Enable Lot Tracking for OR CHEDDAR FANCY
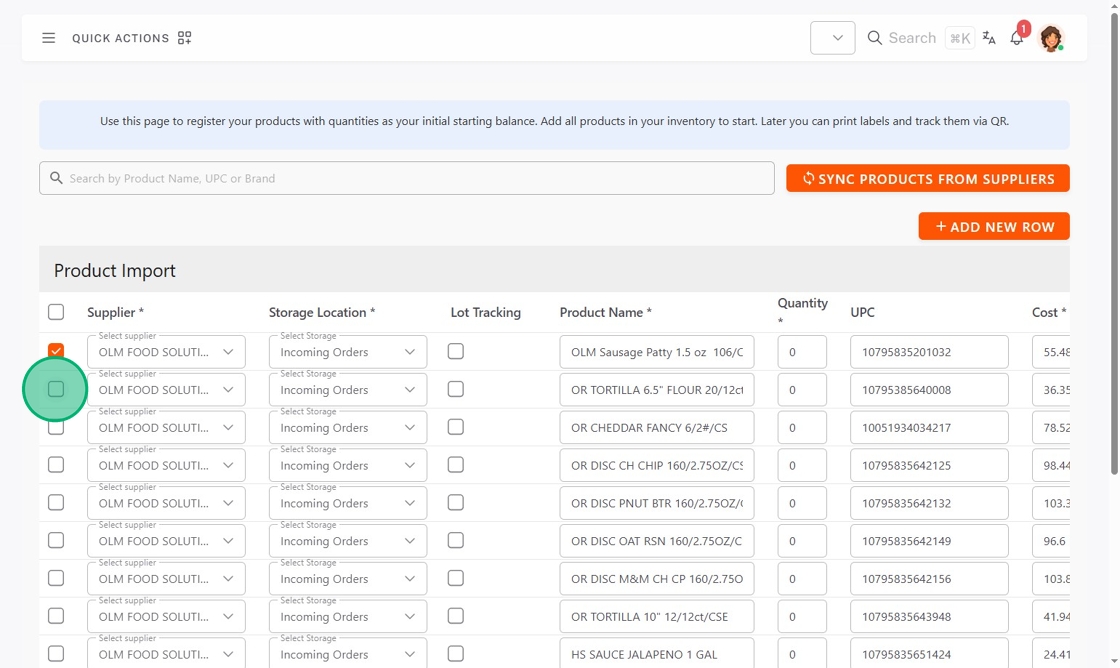 (x=456, y=427)
